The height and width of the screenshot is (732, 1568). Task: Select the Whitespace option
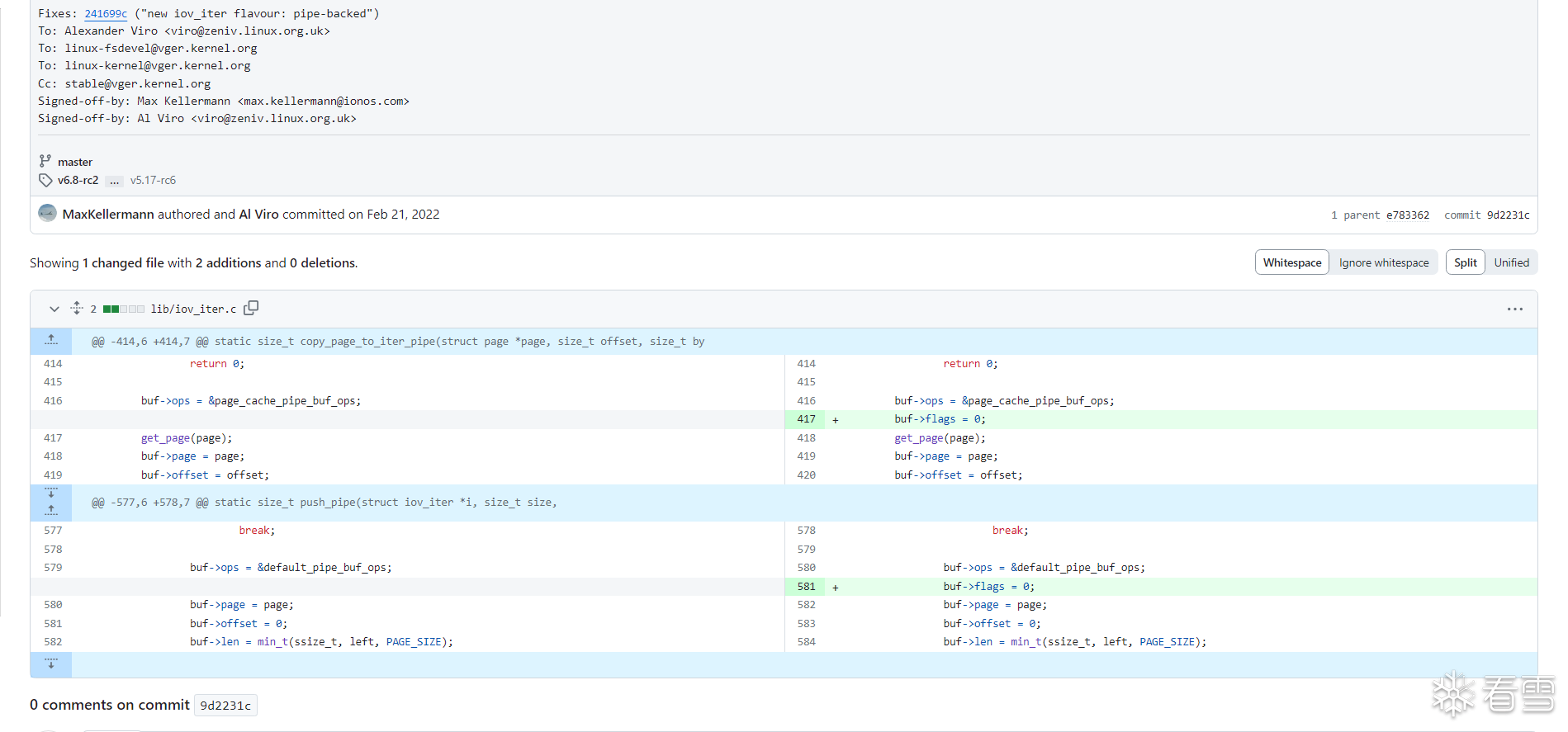(x=1292, y=262)
